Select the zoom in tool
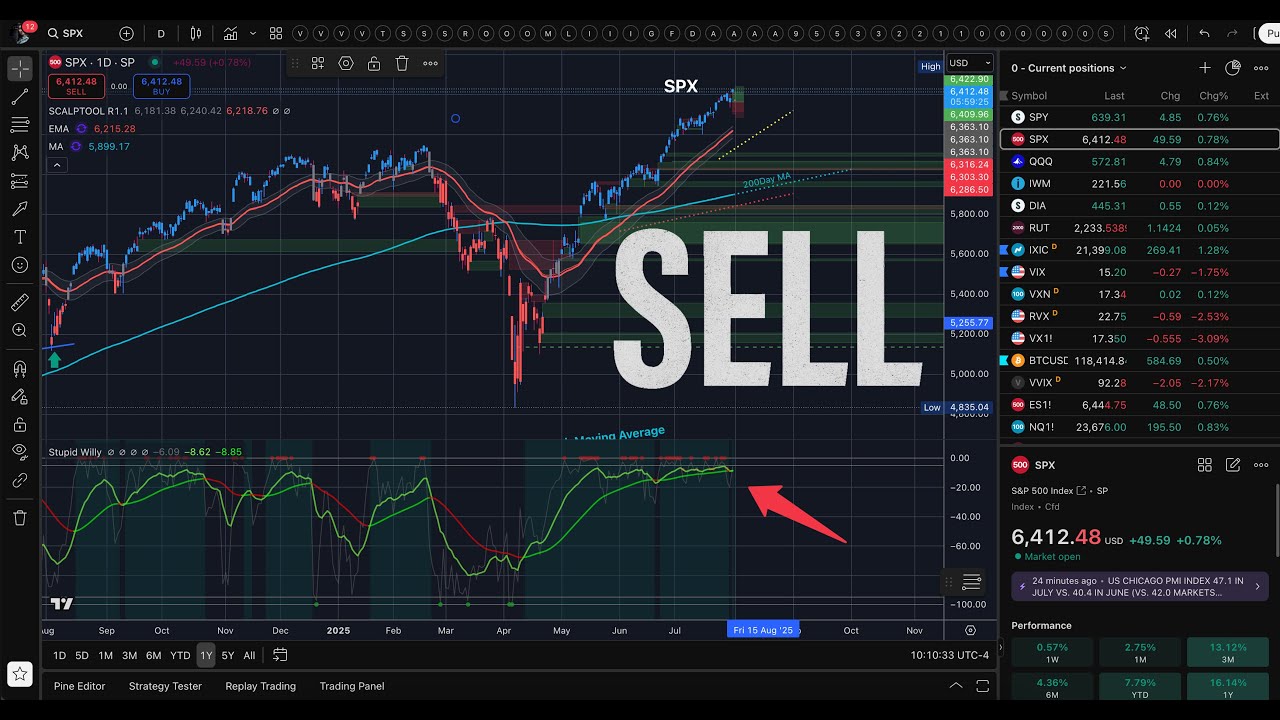1280x720 pixels. pos(20,329)
